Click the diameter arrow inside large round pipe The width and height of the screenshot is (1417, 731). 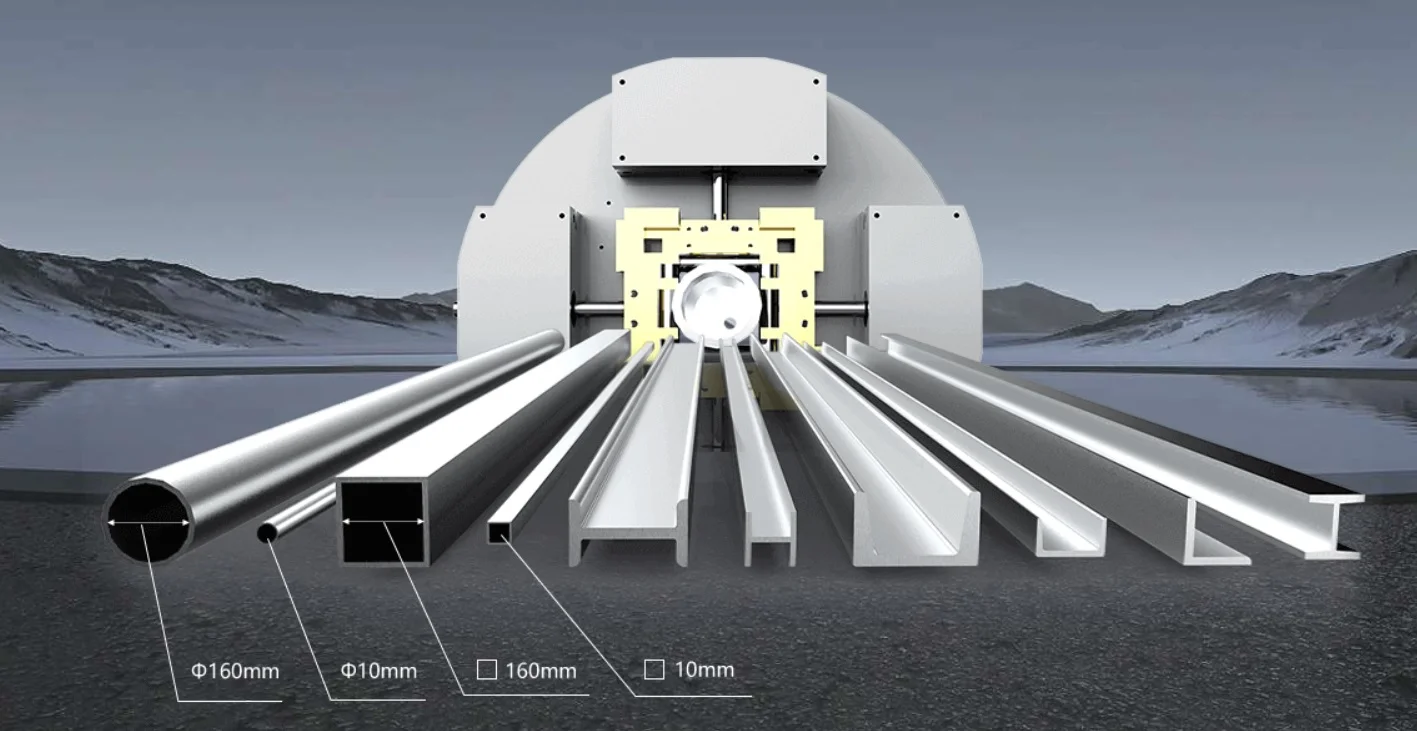click(x=149, y=522)
